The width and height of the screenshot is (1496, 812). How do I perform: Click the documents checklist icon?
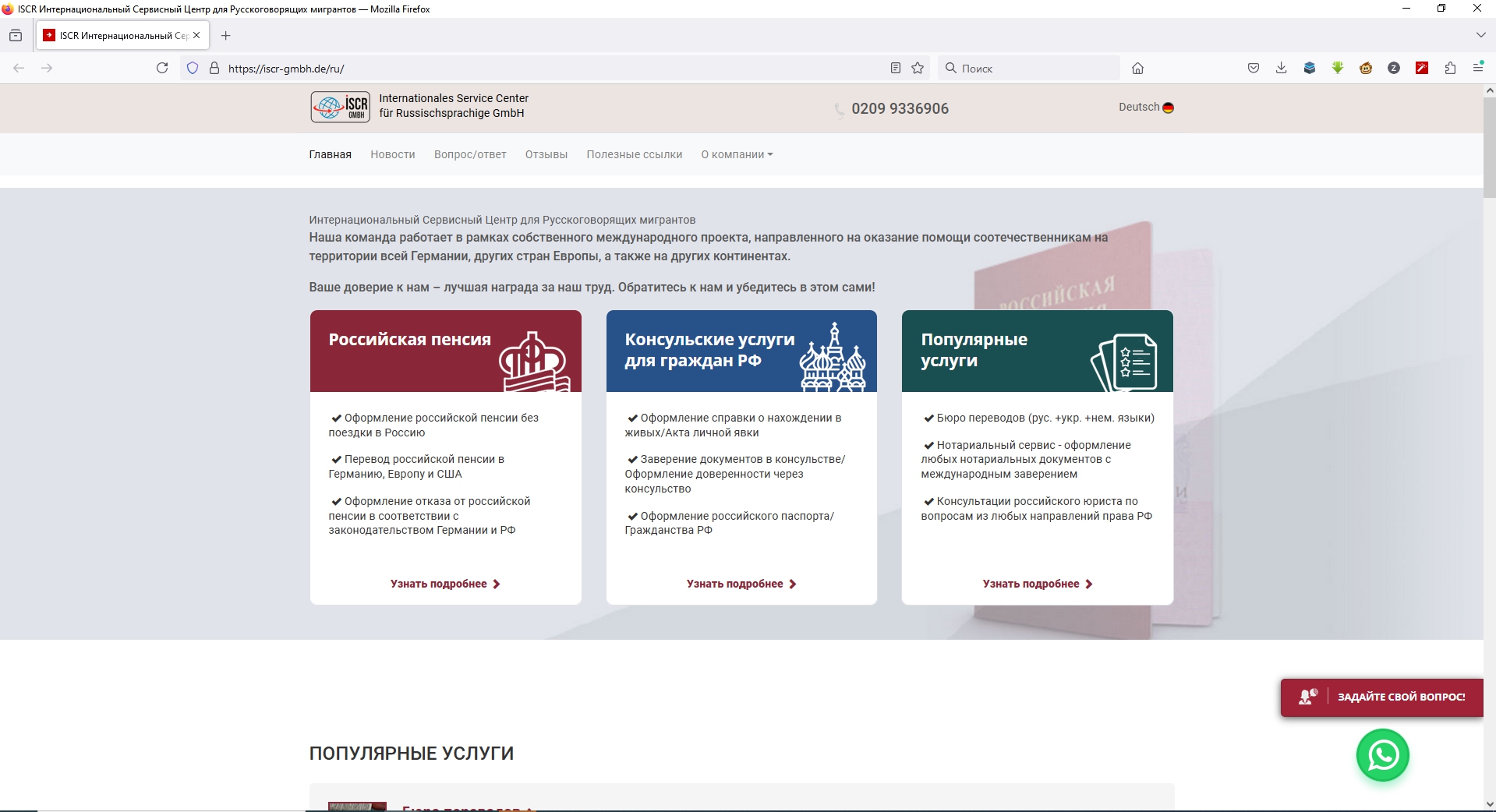1124,362
